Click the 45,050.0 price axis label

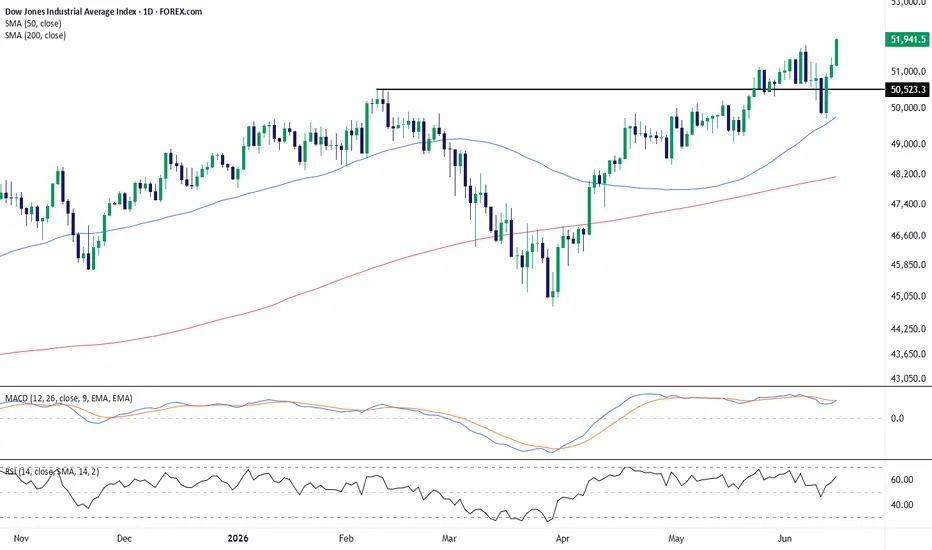pos(908,296)
